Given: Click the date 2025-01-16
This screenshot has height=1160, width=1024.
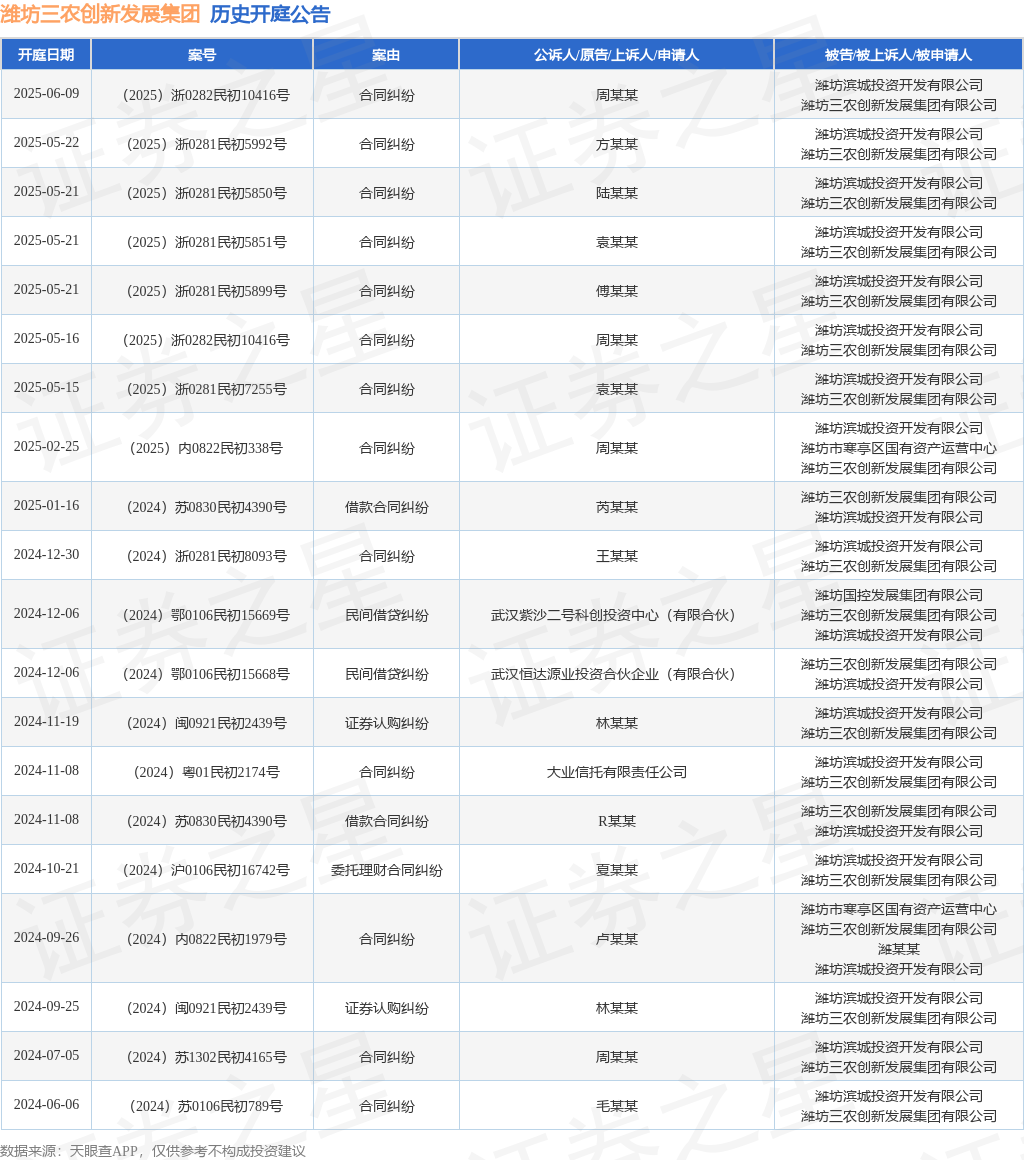Looking at the screenshot, I should tap(46, 506).
